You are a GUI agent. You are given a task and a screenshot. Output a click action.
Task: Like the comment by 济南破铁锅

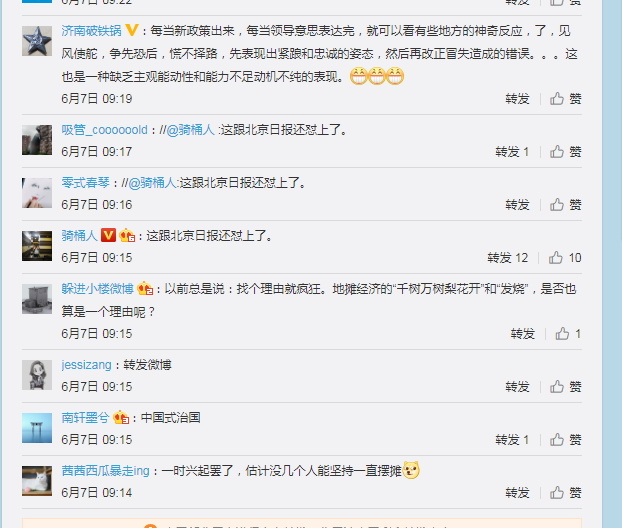565,98
